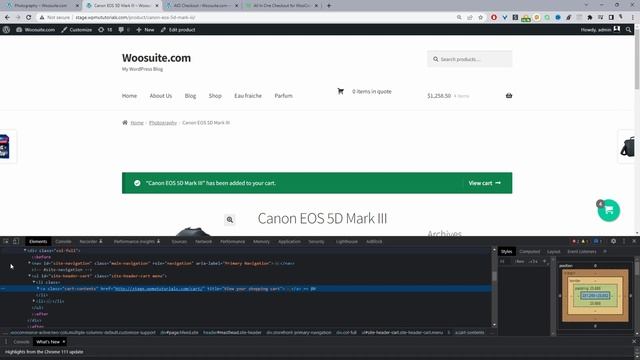
Task: Open a new browser tab with plus
Action: coord(329,6)
